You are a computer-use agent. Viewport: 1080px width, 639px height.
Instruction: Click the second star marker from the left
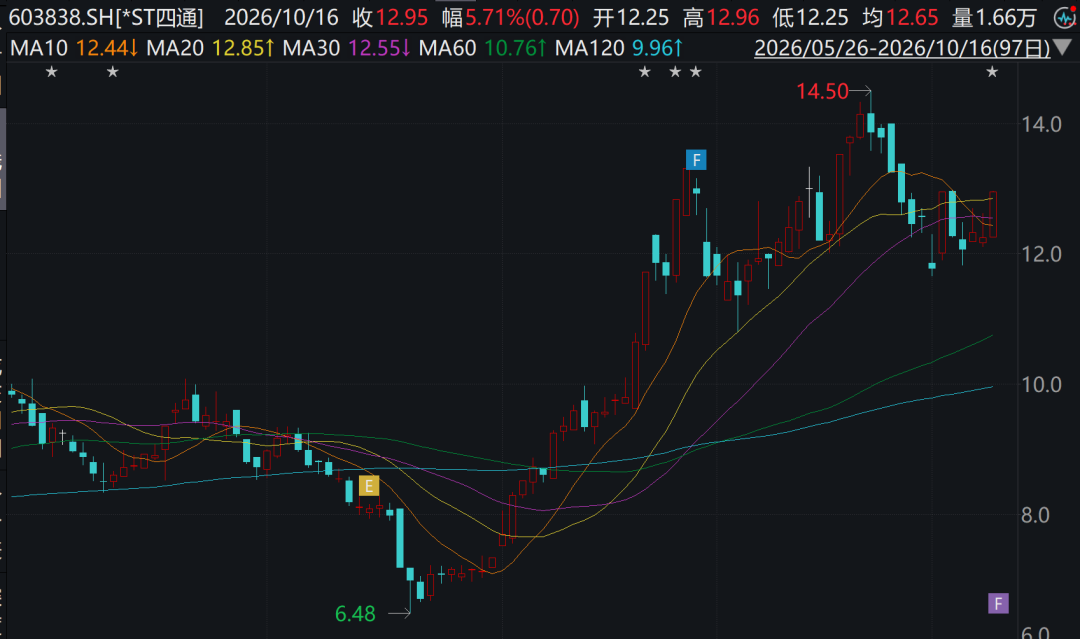(113, 72)
